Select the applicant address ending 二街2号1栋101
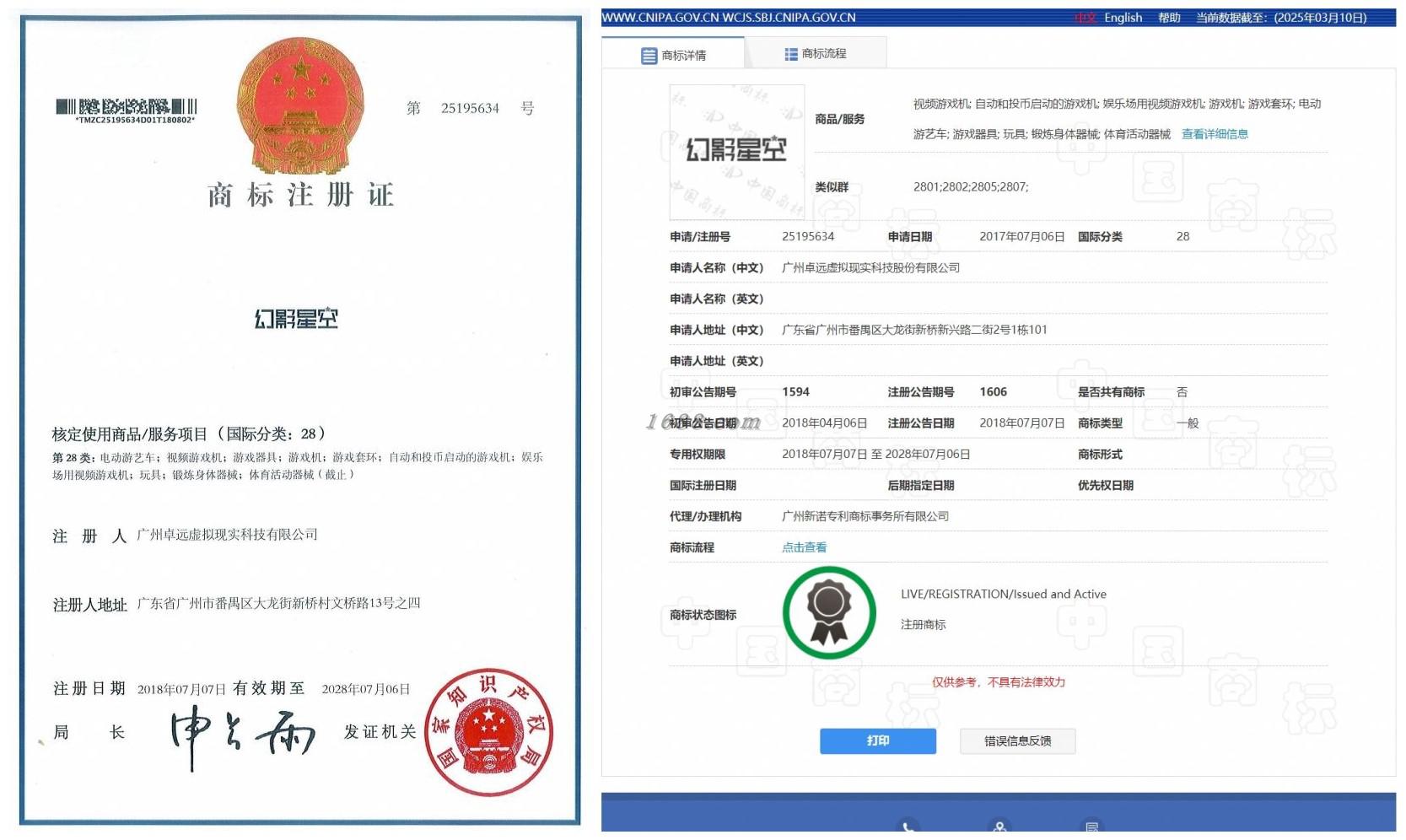The image size is (1406, 840). point(914,330)
